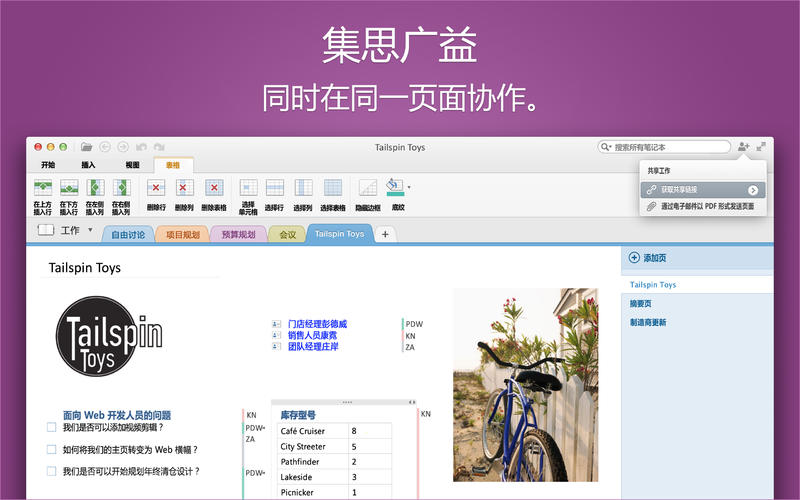
Task: Send page as PDF by email option
Action: click(703, 207)
